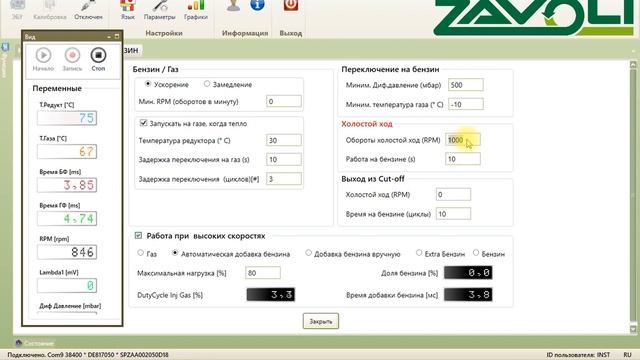This screenshot has height=360, width=640.
Task: Click the Миним. Диф.давление field
Action: click(x=466, y=84)
